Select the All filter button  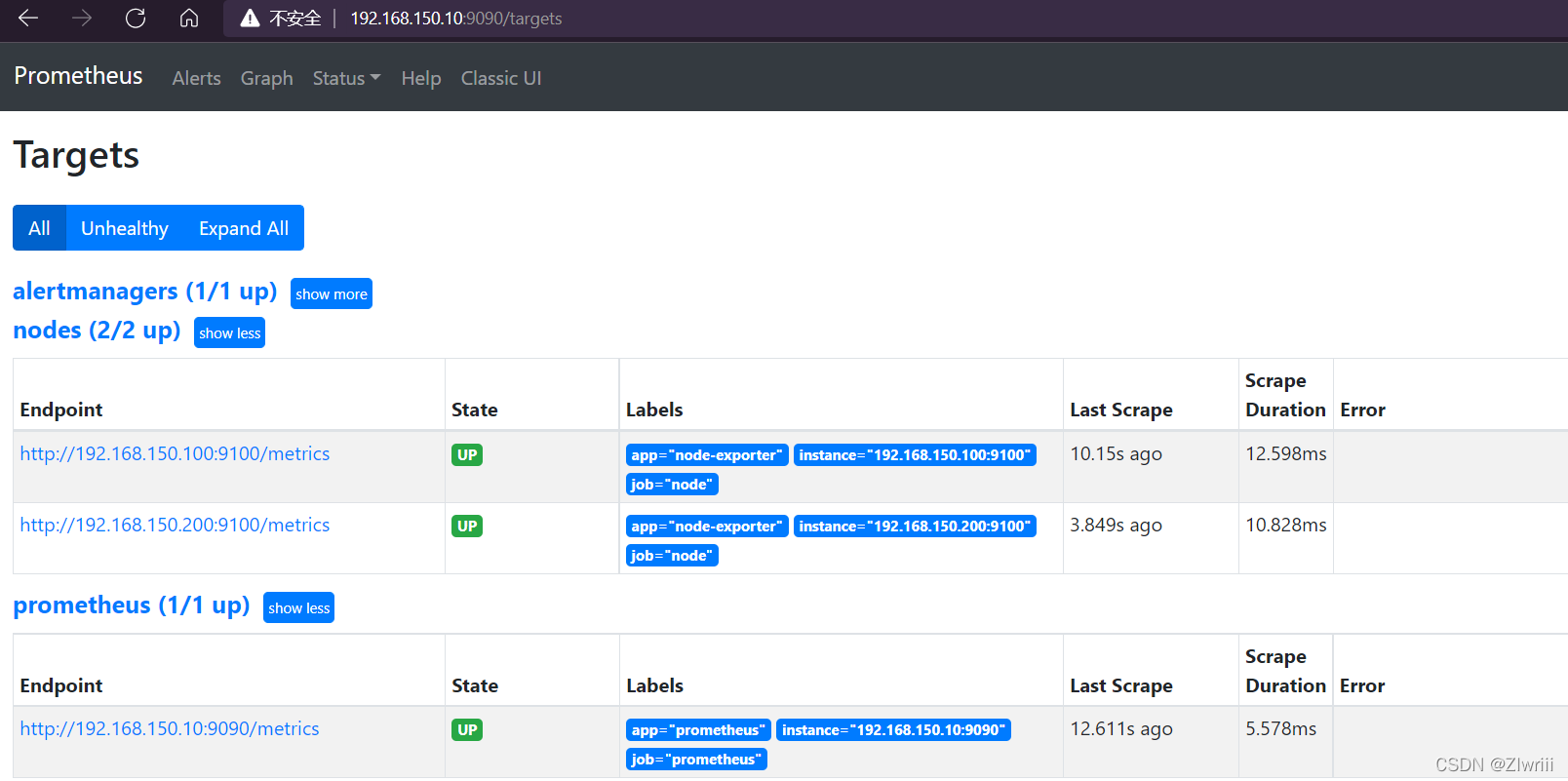click(x=39, y=228)
